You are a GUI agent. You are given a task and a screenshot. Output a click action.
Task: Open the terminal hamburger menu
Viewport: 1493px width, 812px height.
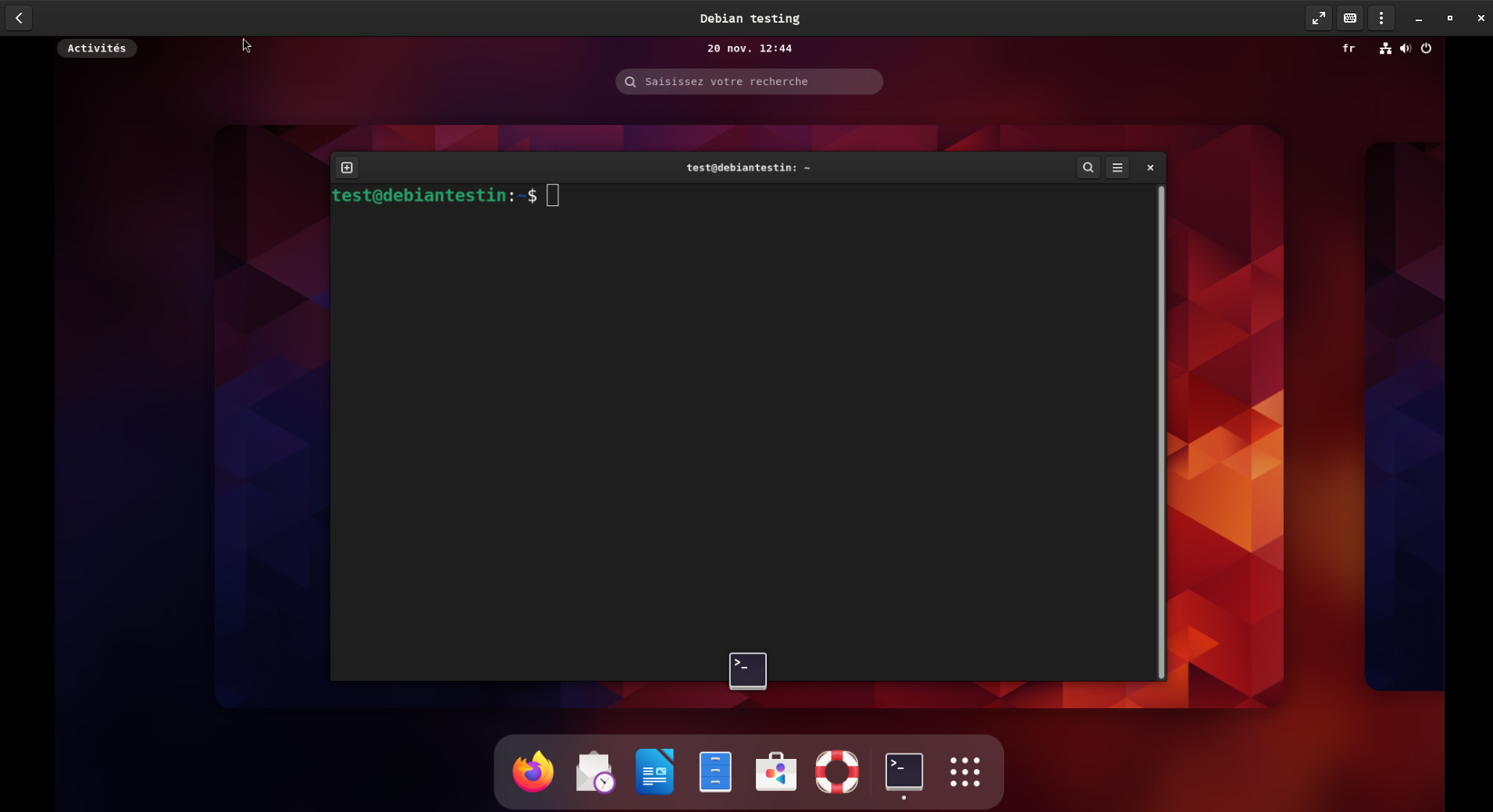pyautogui.click(x=1117, y=168)
